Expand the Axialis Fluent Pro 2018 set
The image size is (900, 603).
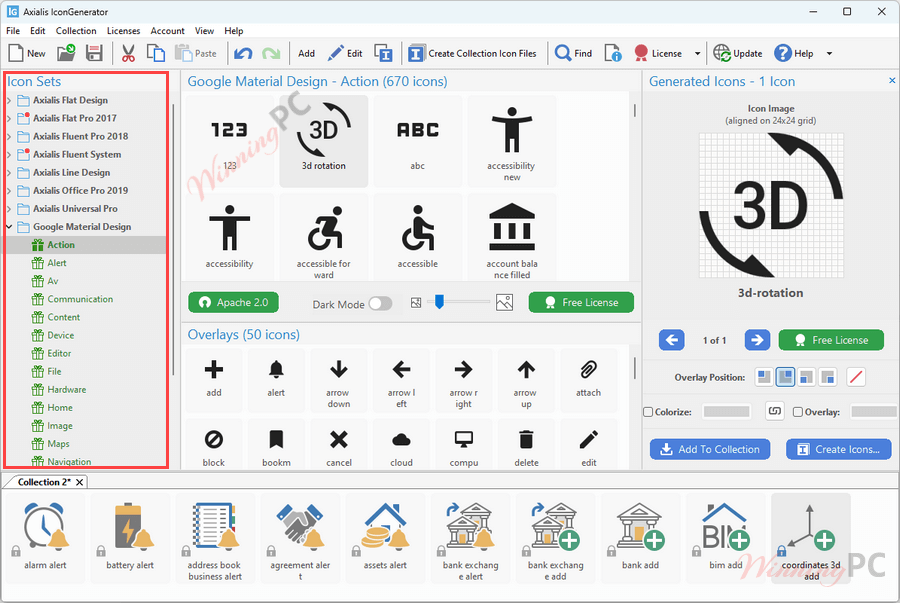tap(9, 137)
